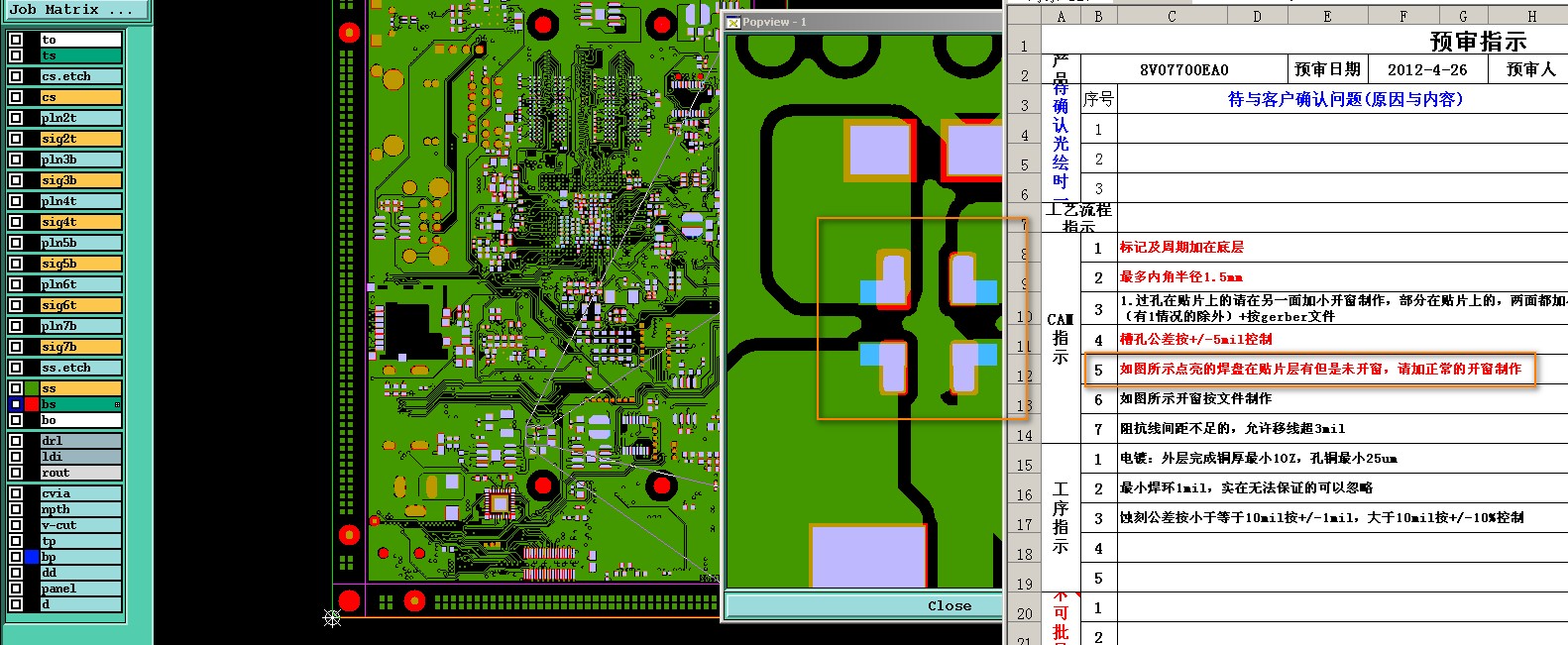Select the pln3b layer name
This screenshot has width=1568, height=645.
tap(81, 160)
